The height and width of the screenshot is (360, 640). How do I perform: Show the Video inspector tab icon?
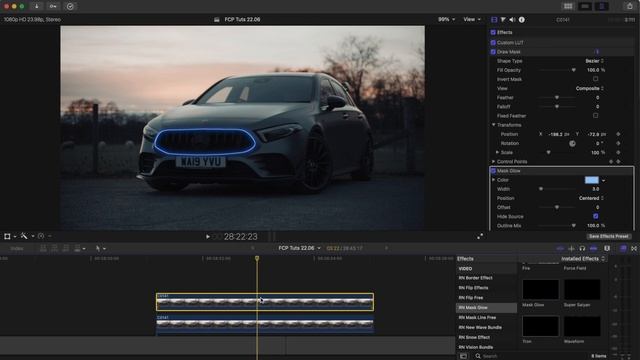(x=494, y=19)
